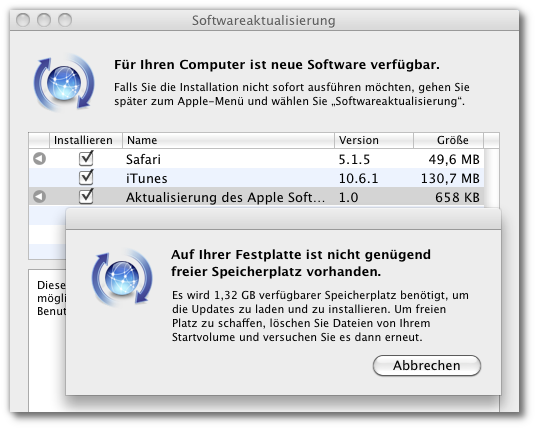Click the red close window button
Viewport: 536px width, 429px height.
[x=23, y=20]
